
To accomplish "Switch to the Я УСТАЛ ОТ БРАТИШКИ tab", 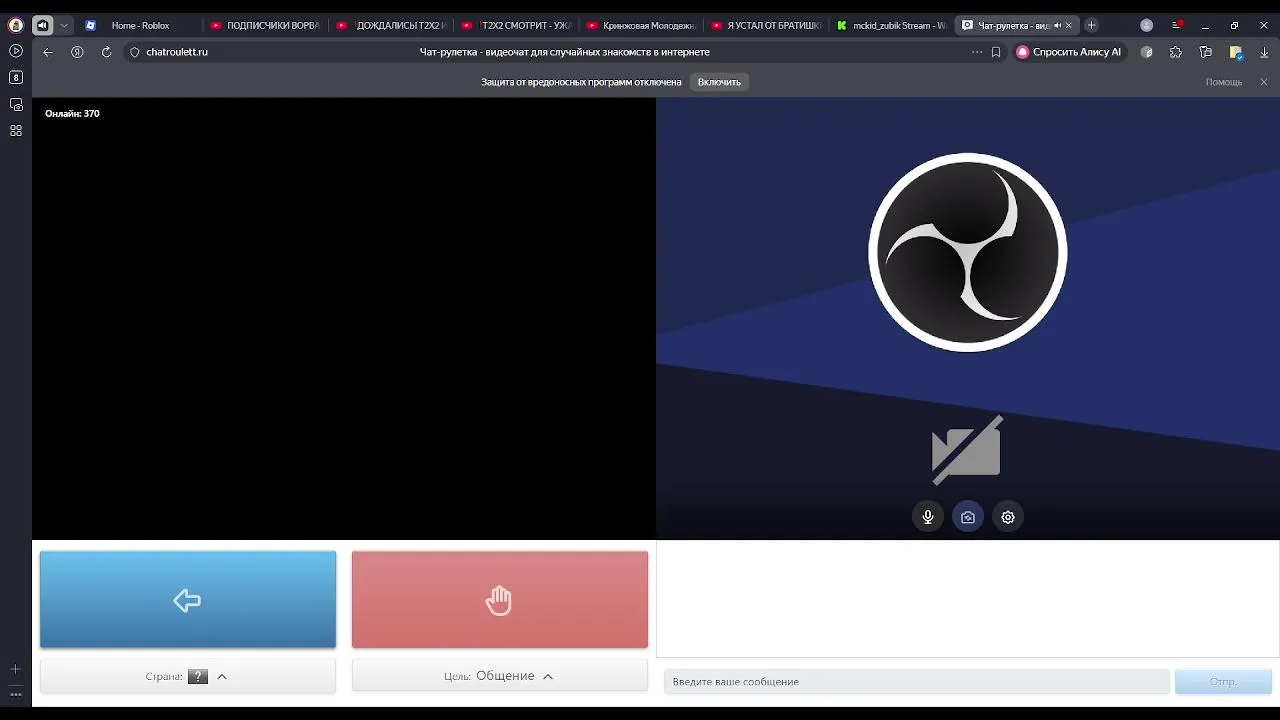I will click(766, 25).
